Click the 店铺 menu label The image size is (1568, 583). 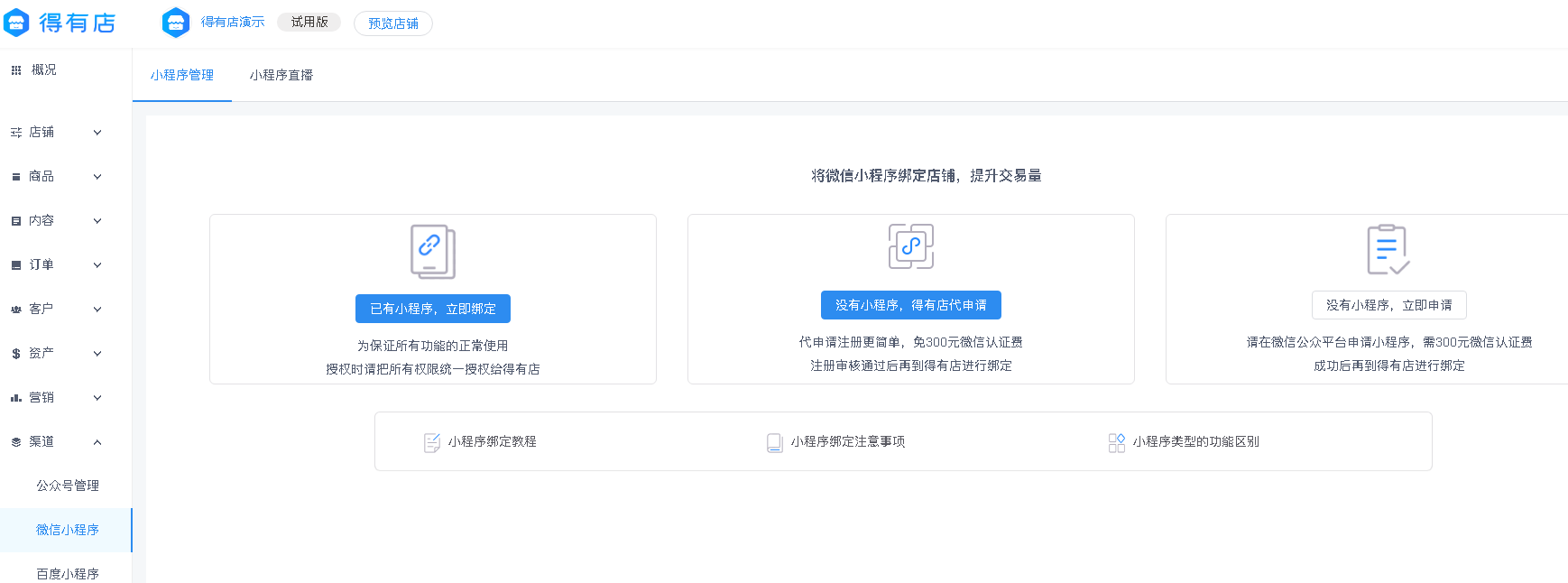pos(42,132)
